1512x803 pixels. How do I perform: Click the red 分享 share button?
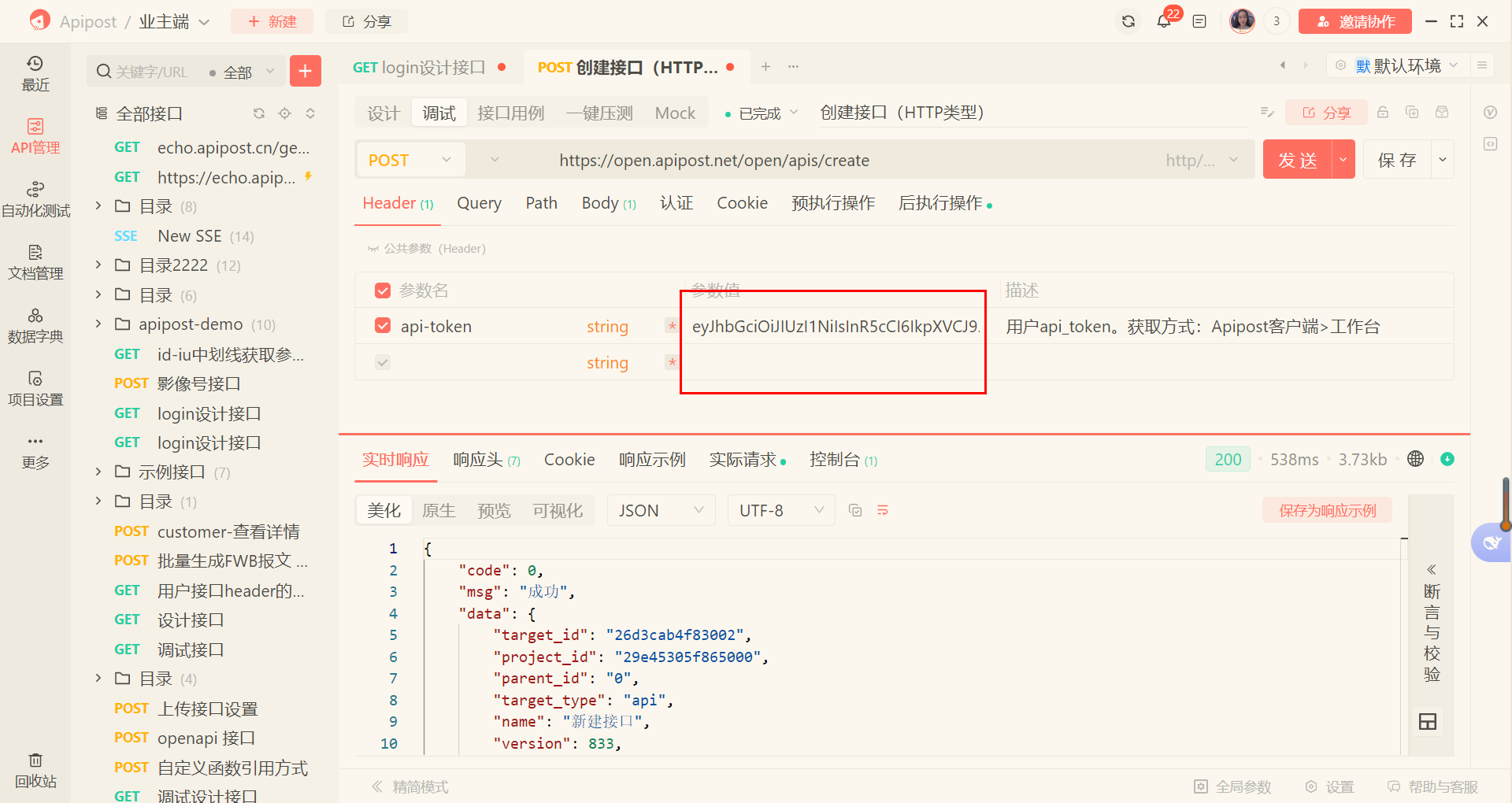1326,113
